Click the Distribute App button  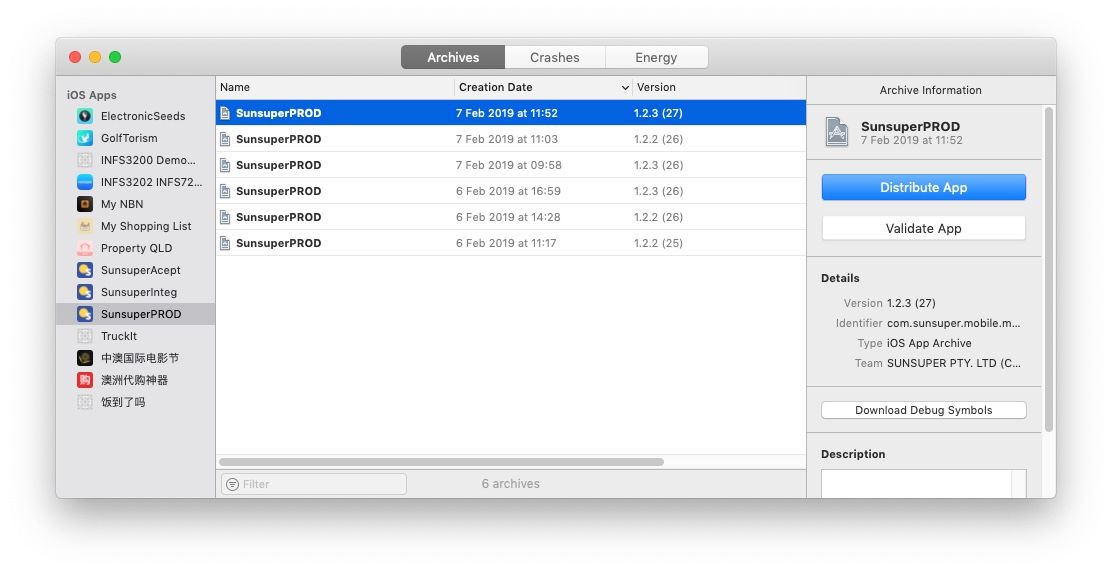point(923,187)
